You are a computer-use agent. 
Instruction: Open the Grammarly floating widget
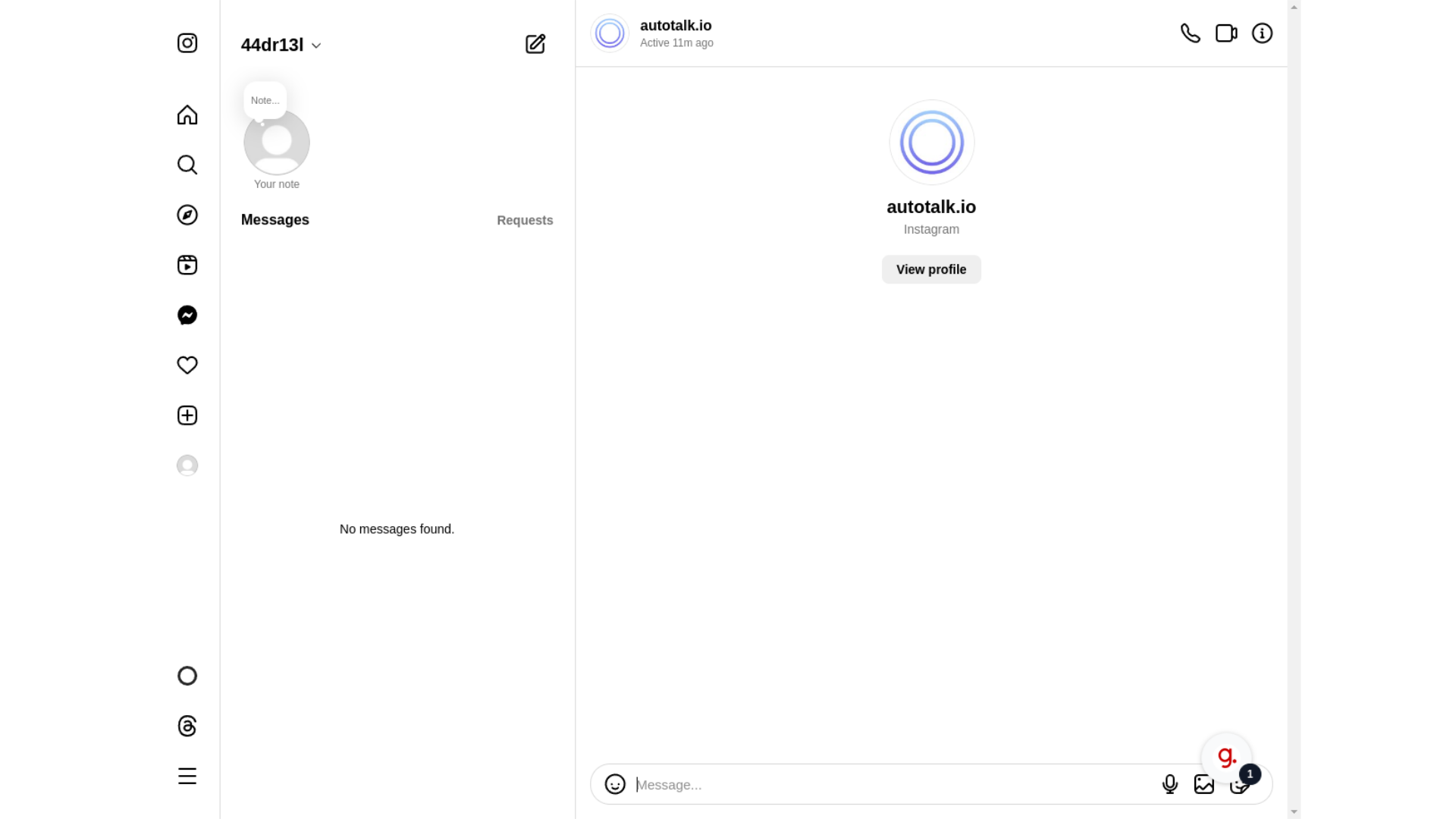[1226, 756]
